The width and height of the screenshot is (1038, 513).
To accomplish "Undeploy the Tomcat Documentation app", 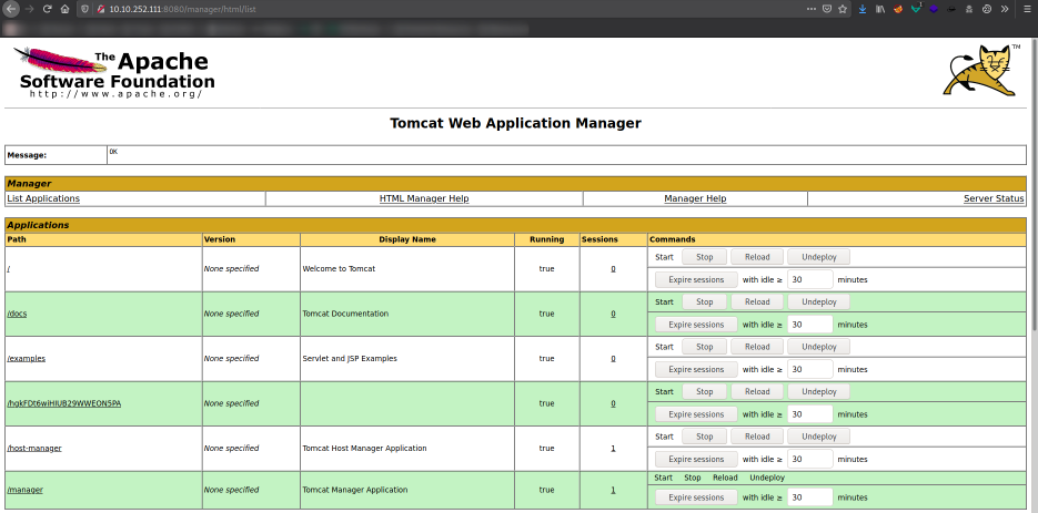I will tap(819, 302).
